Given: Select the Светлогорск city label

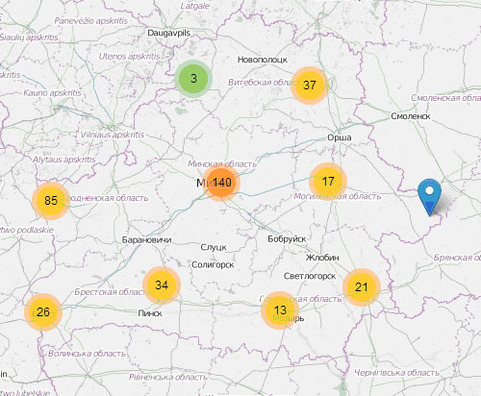Looking at the screenshot, I should pos(310,276).
